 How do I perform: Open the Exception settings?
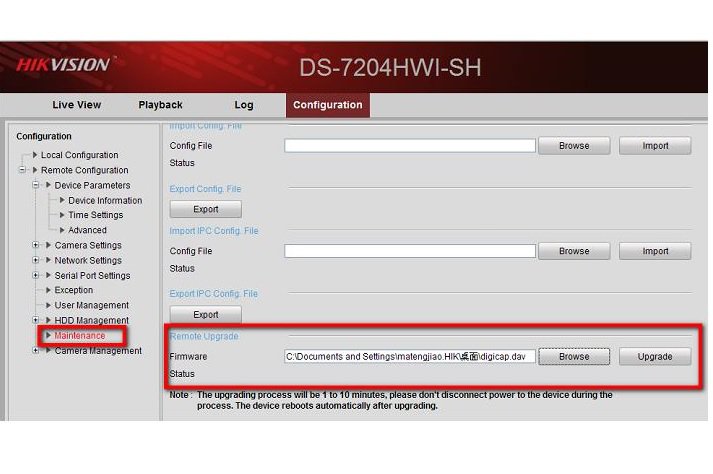pyautogui.click(x=74, y=290)
